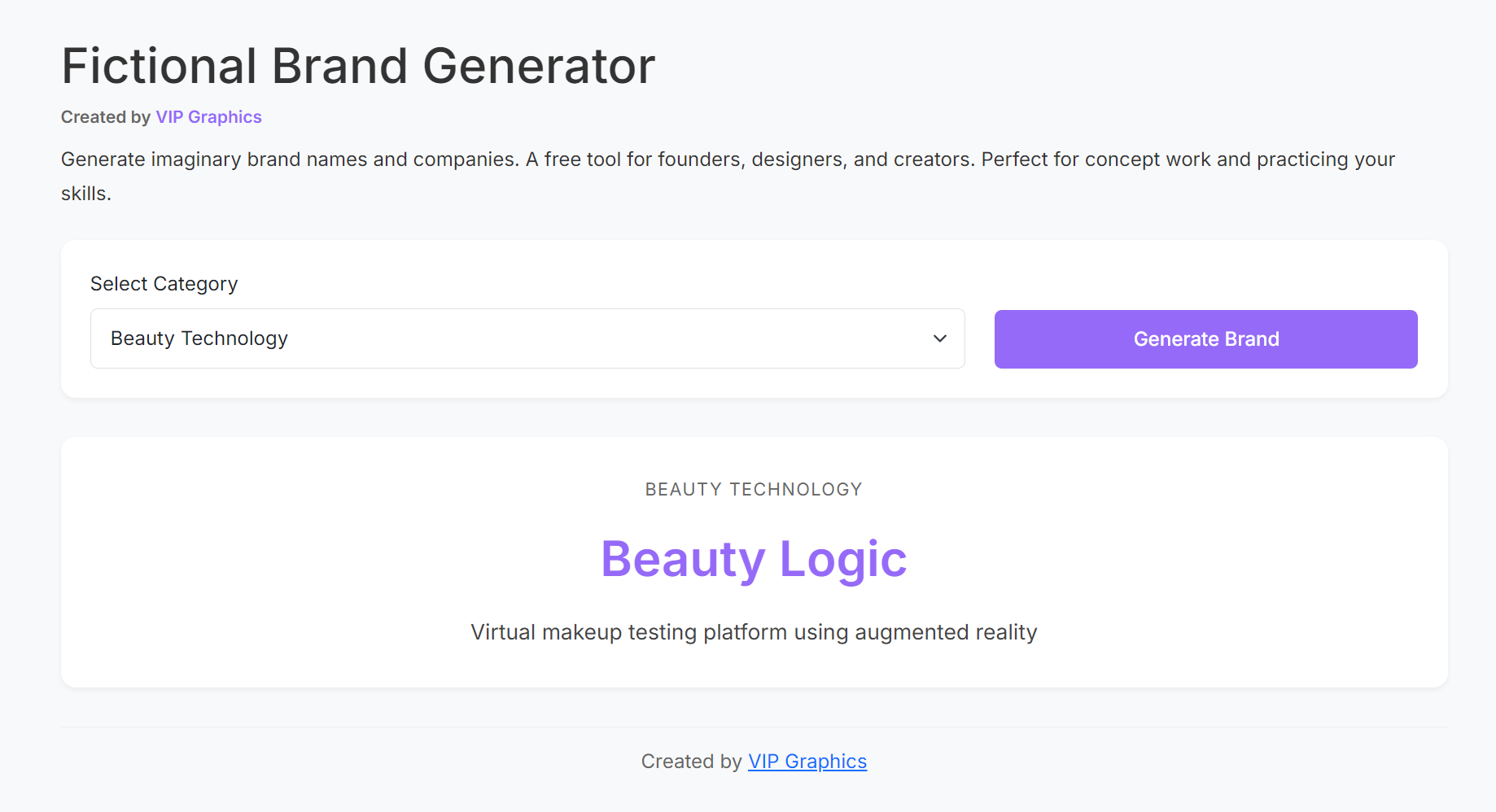The height and width of the screenshot is (812, 1496).
Task: Click the Generate Brand button
Action: tap(1205, 338)
